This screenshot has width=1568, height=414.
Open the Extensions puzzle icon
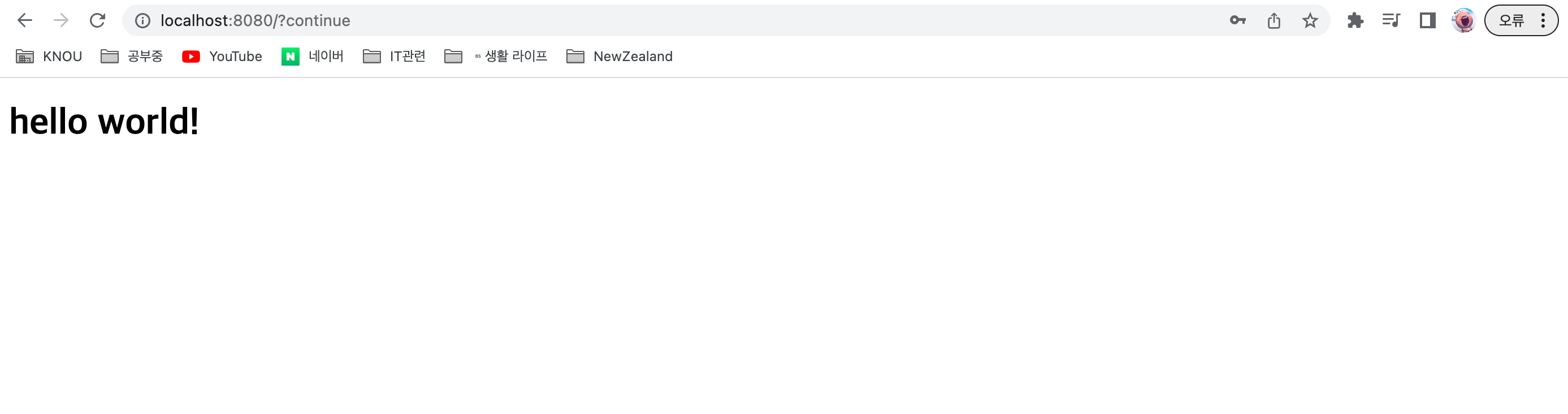(x=1355, y=21)
